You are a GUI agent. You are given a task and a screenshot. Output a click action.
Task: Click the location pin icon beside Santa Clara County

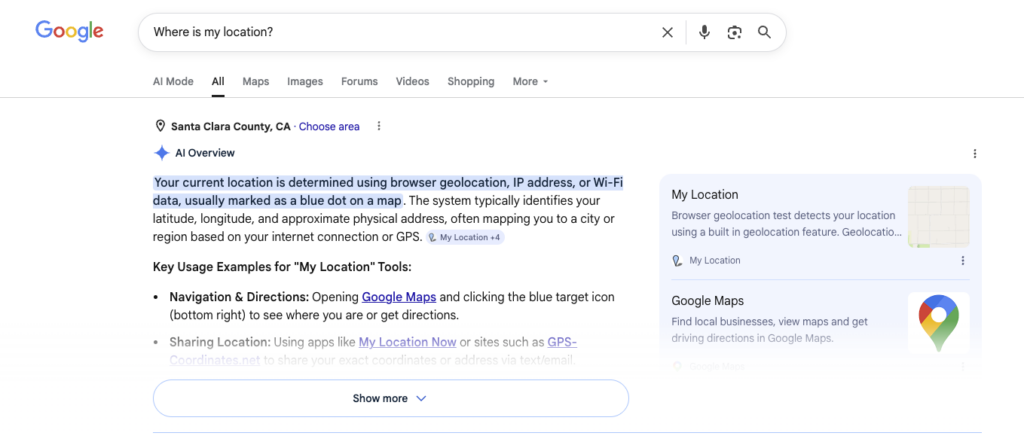(x=160, y=126)
